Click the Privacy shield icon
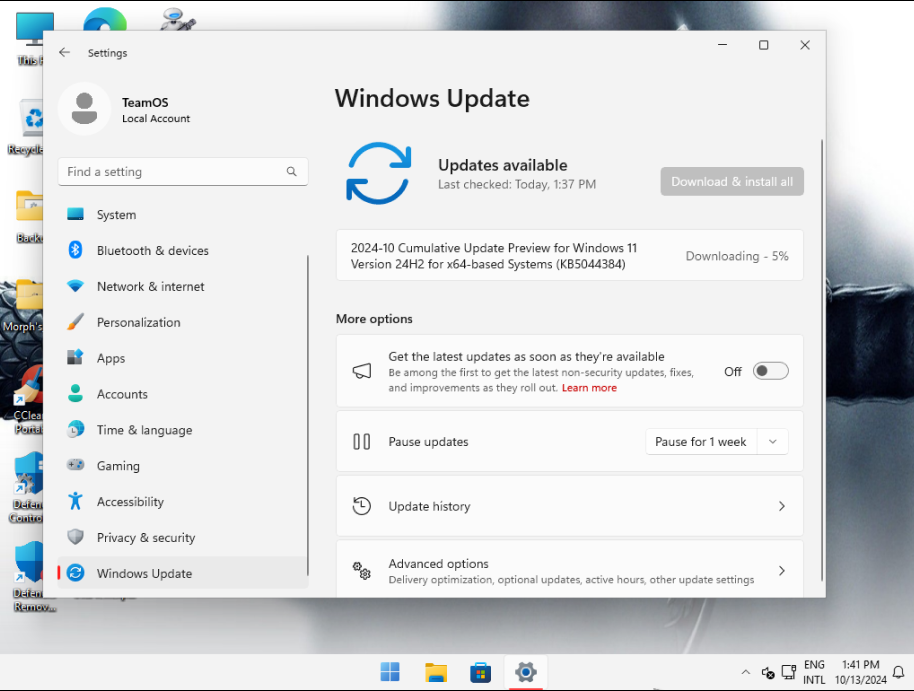914x691 pixels. click(75, 537)
